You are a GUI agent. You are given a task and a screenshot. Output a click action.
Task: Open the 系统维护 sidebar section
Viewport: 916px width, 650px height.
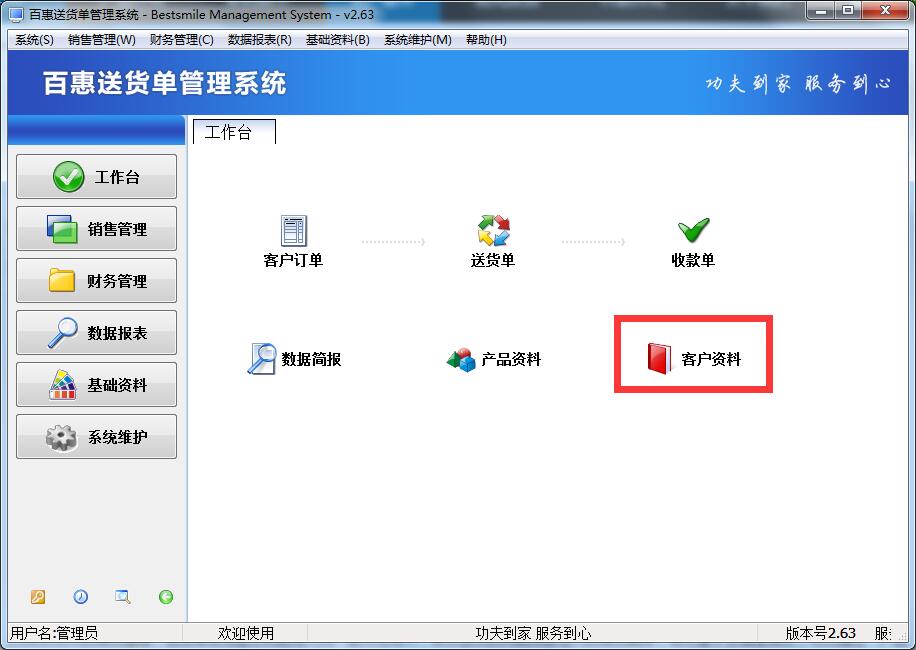[x=96, y=436]
